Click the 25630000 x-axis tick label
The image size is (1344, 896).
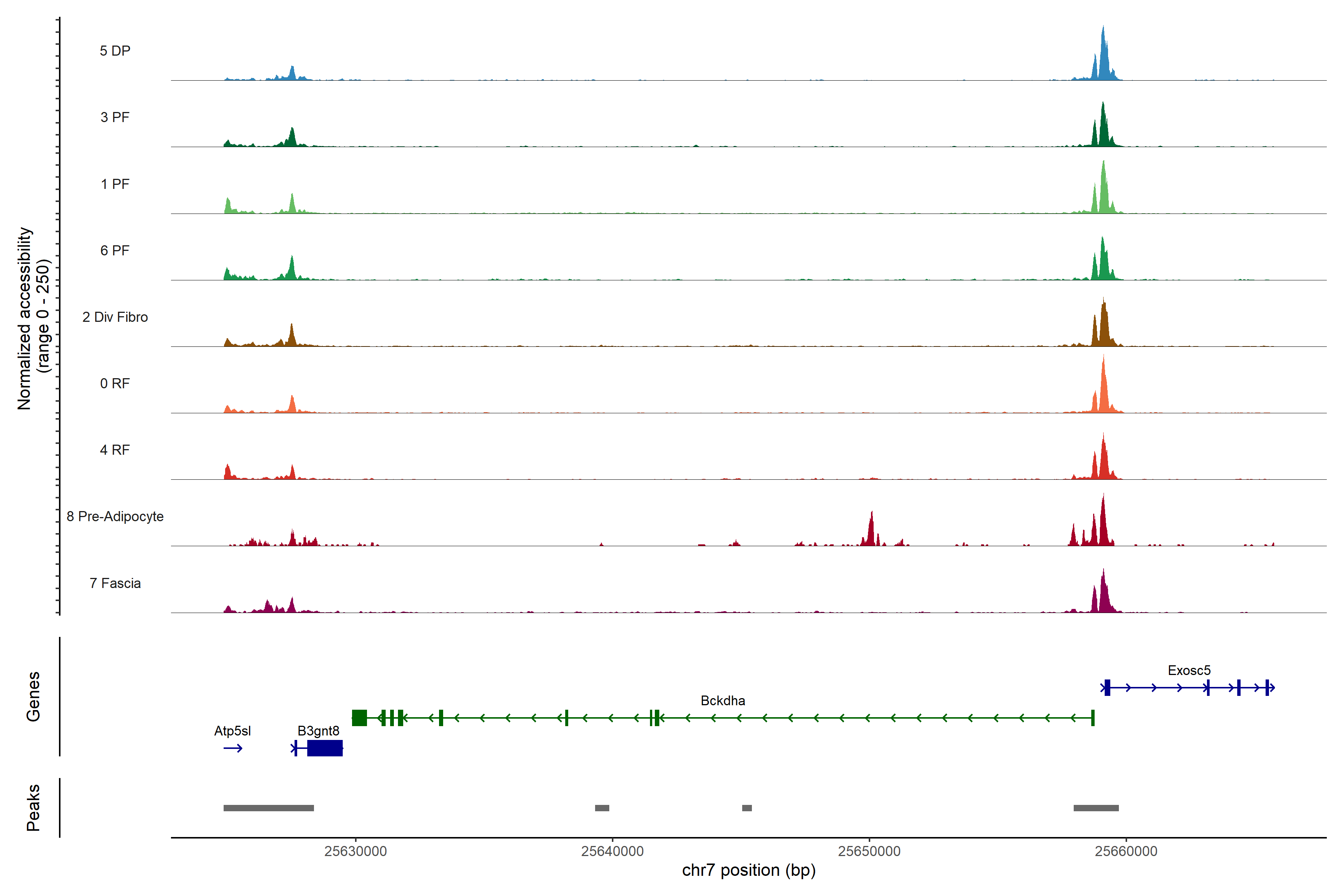pyautogui.click(x=355, y=851)
